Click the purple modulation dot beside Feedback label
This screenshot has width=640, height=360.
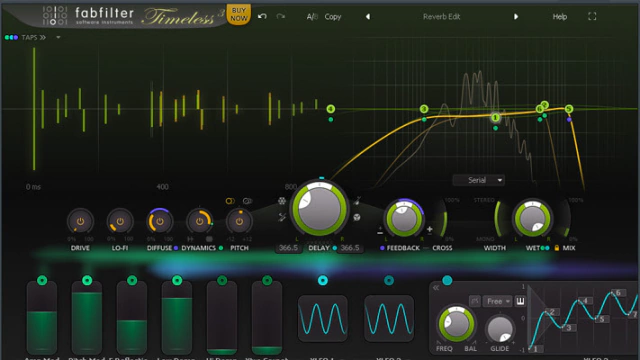point(382,248)
